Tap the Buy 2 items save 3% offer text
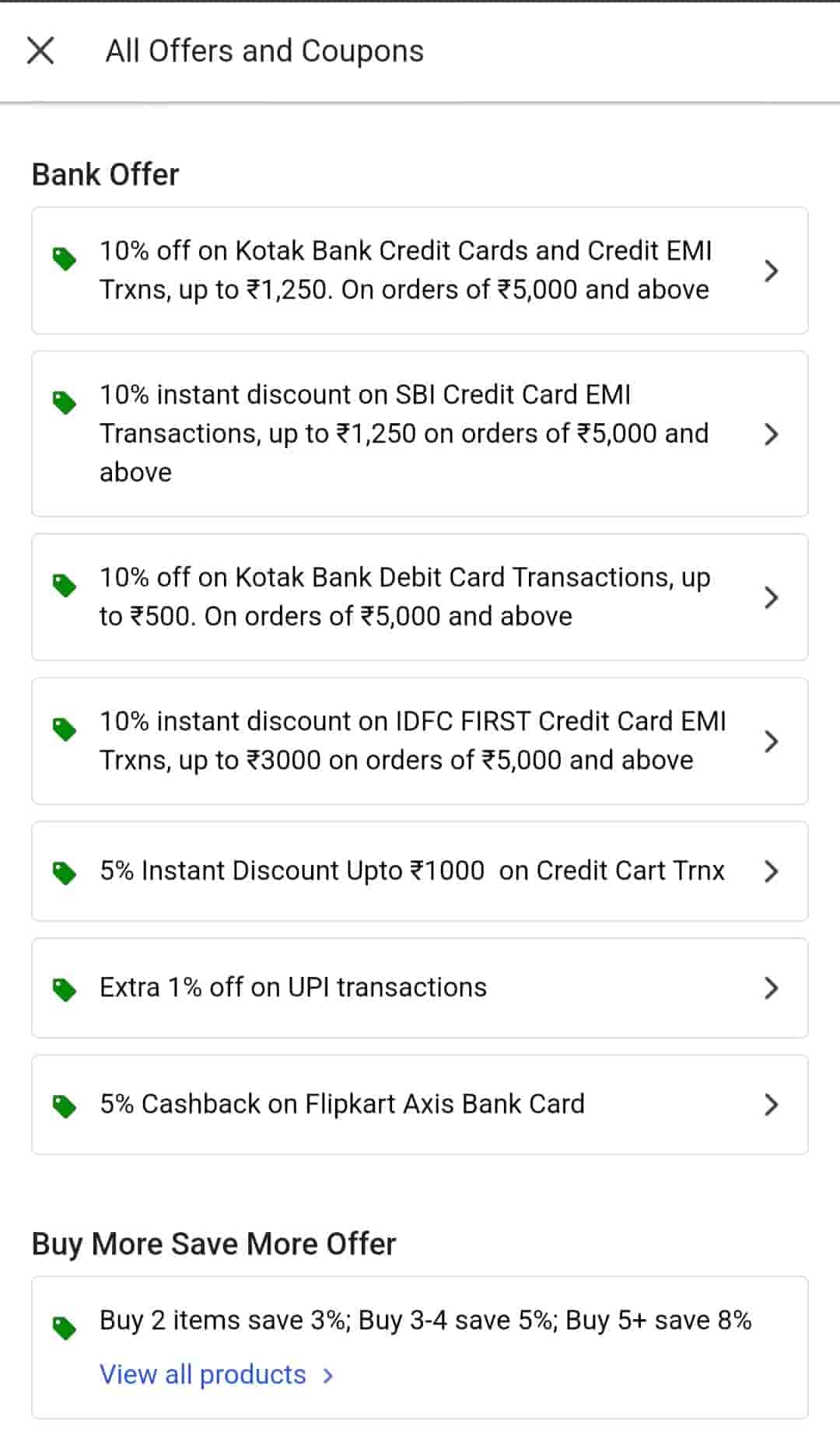840x1435 pixels. pyautogui.click(x=425, y=1321)
